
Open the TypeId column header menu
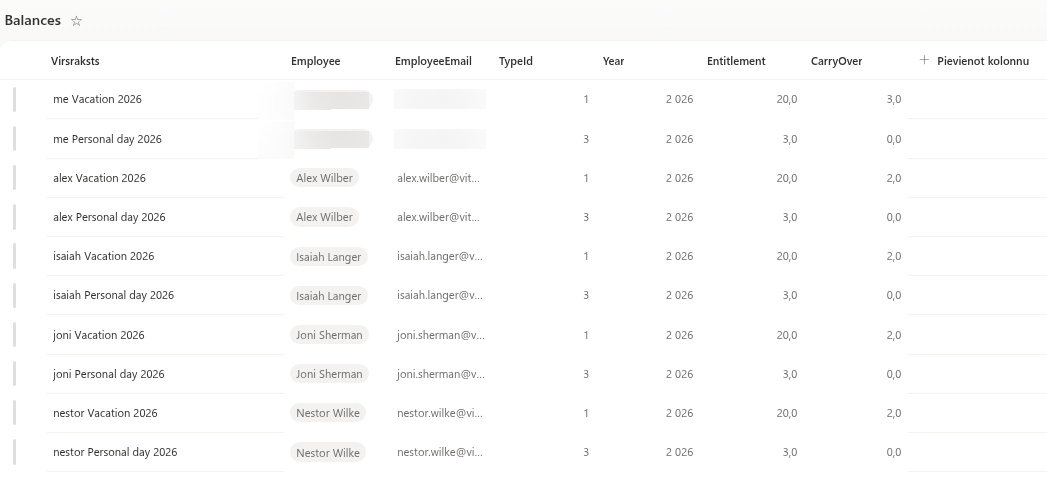(x=515, y=61)
